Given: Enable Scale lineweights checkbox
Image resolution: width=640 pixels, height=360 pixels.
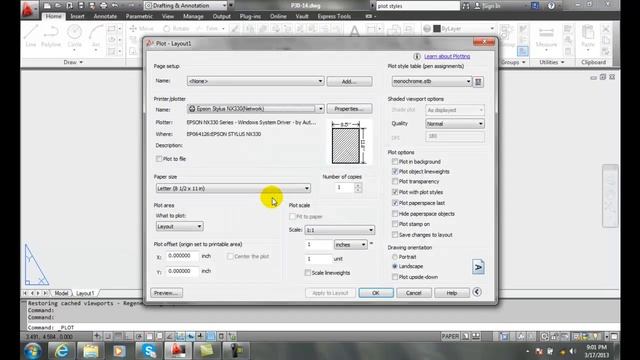Looking at the screenshot, I should coord(307,273).
